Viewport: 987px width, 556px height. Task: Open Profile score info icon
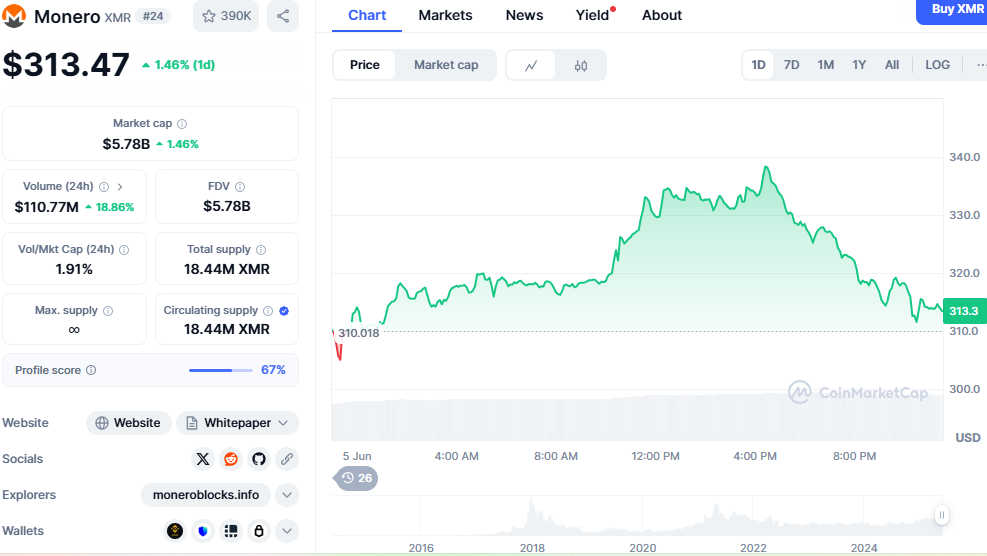91,370
